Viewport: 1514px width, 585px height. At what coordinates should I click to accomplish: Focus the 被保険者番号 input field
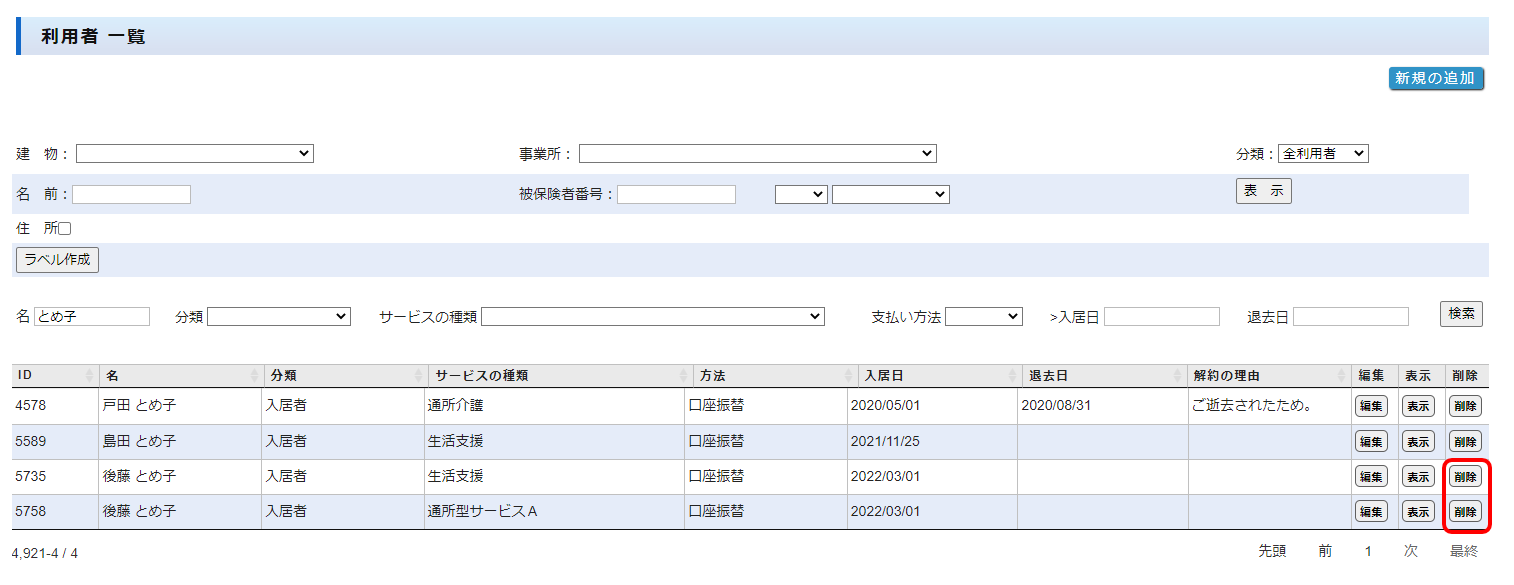(x=676, y=195)
